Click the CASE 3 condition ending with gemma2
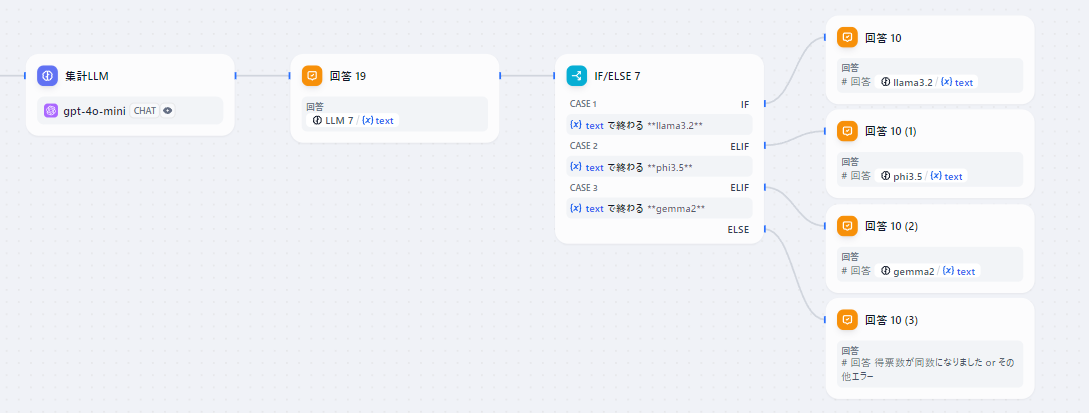 tap(660, 208)
